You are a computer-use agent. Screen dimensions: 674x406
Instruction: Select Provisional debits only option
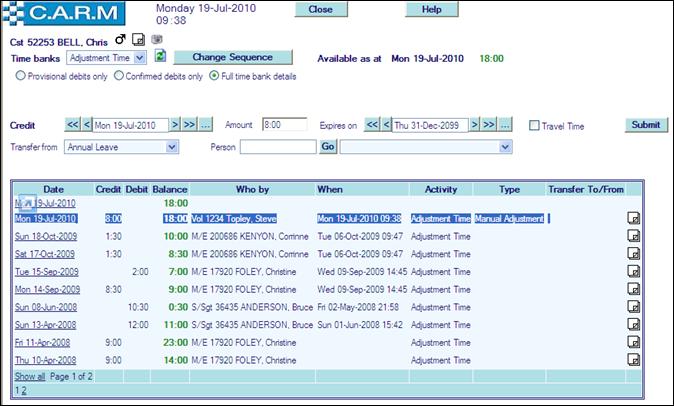coord(21,75)
